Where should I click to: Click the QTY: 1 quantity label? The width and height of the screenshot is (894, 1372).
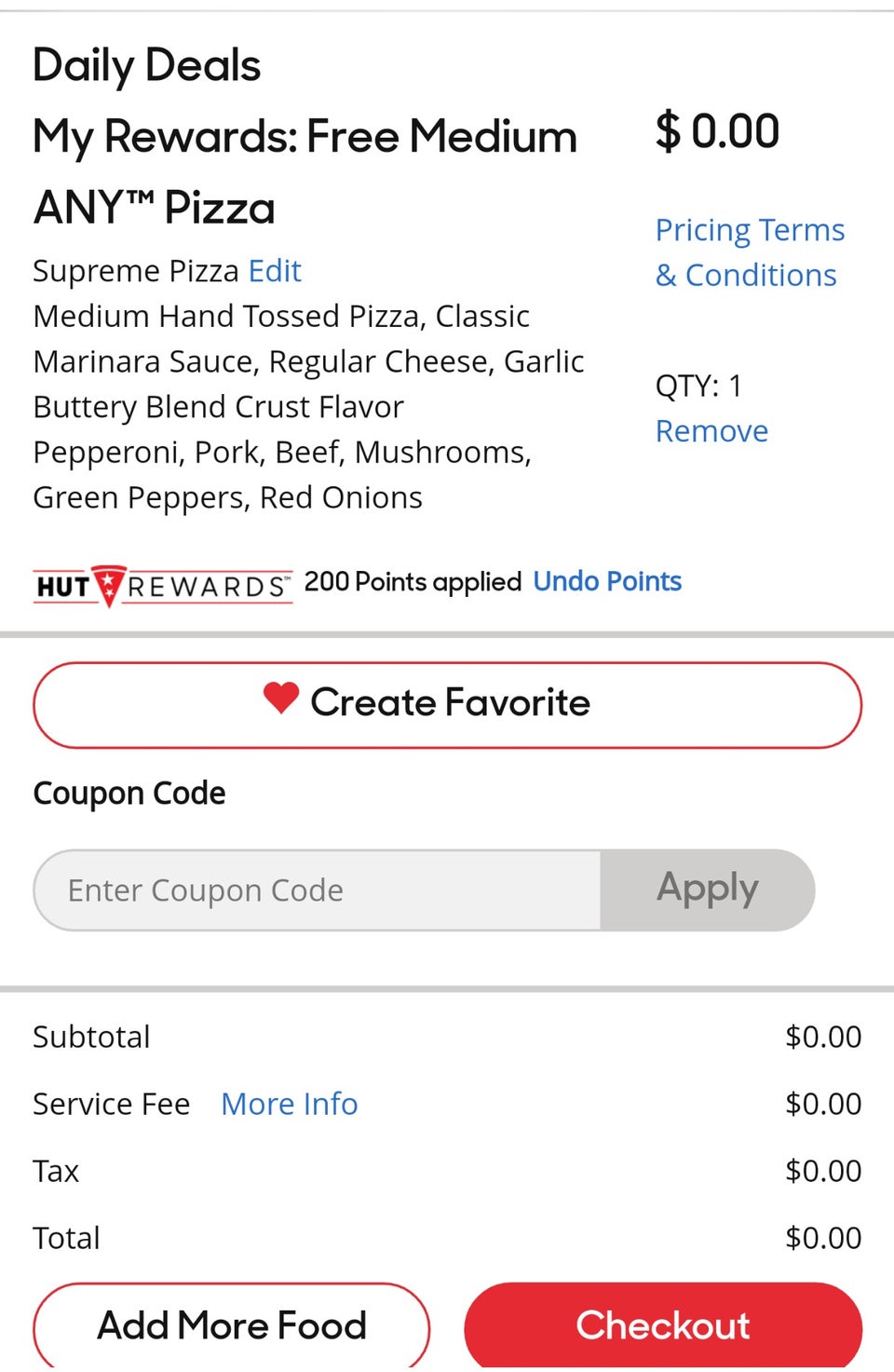coord(698,386)
